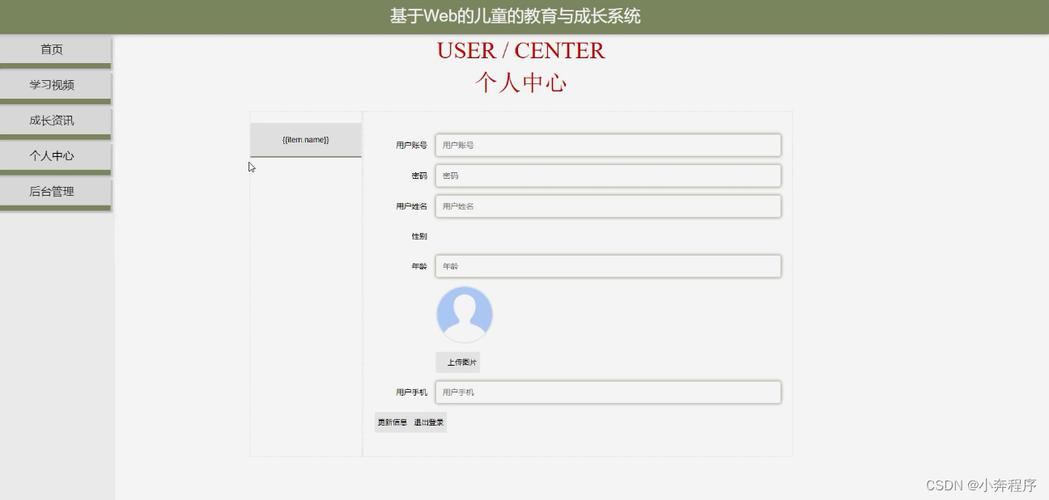Click the user avatar placeholder image
This screenshot has width=1049, height=500.
coord(464,315)
